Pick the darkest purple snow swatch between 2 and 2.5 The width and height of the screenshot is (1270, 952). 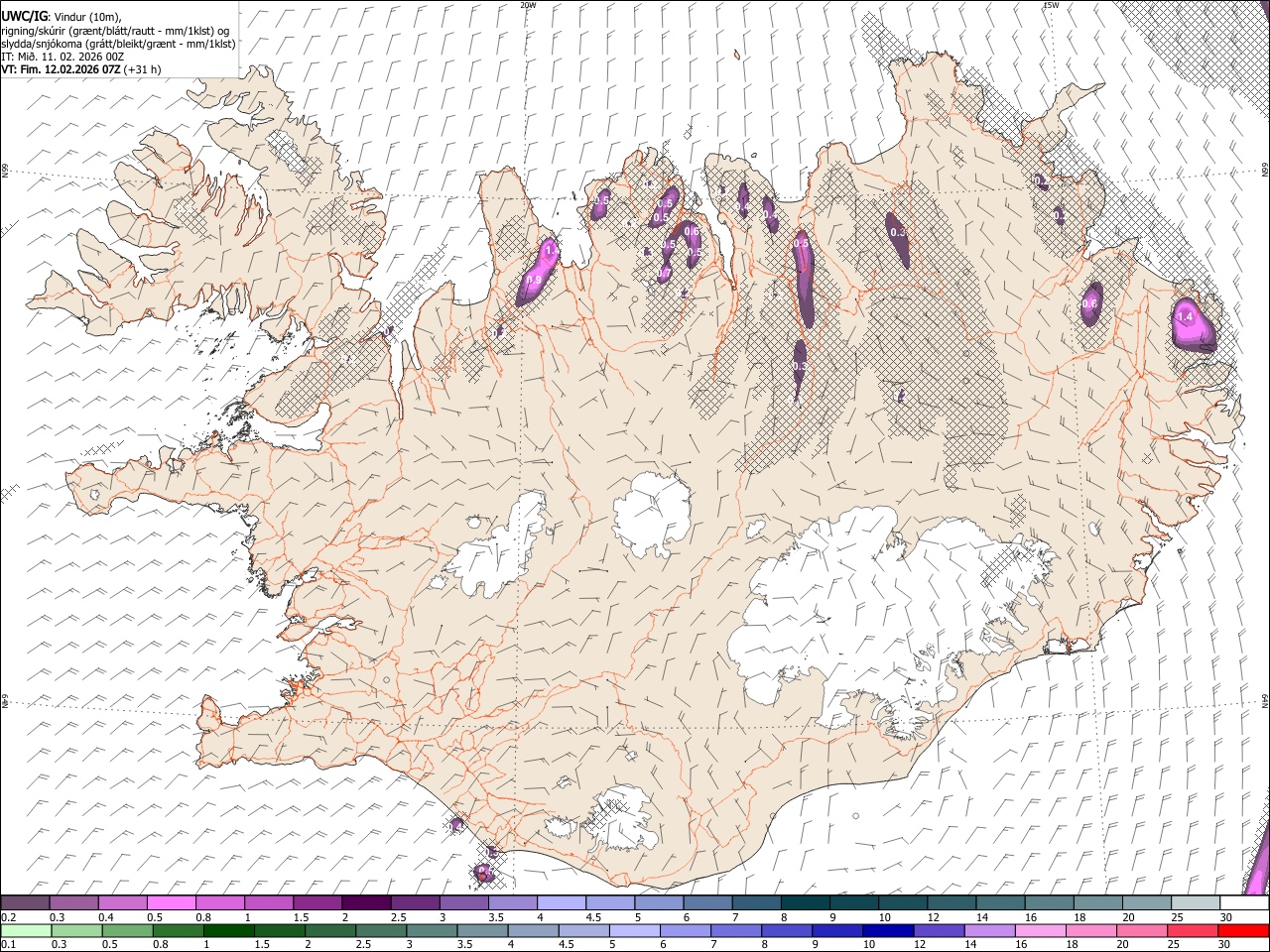(x=366, y=902)
